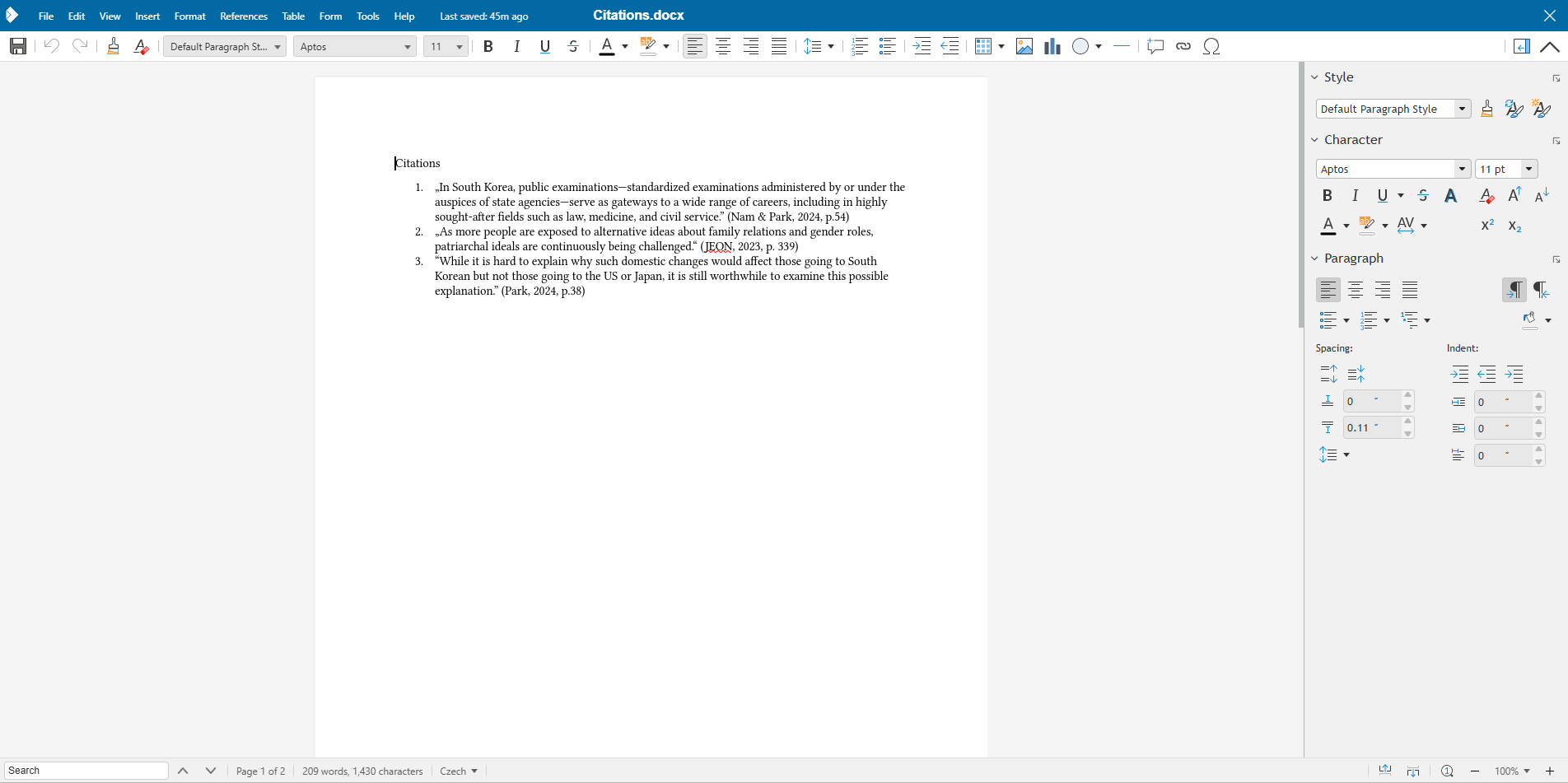Open the special character picker
This screenshot has width=1568, height=783.
coord(1211,46)
